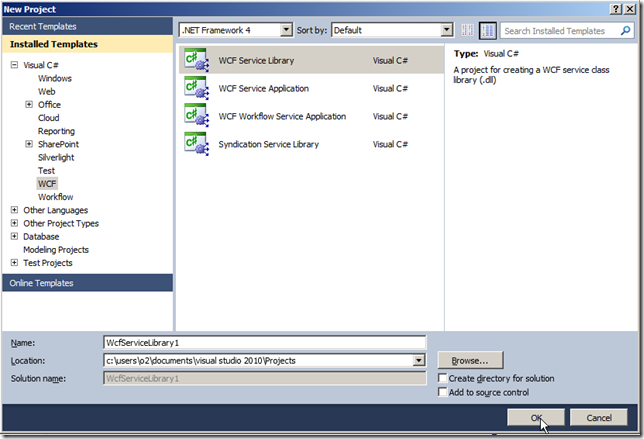Close the New Project dialog
This screenshot has width=644, height=439.
[x=629, y=9]
